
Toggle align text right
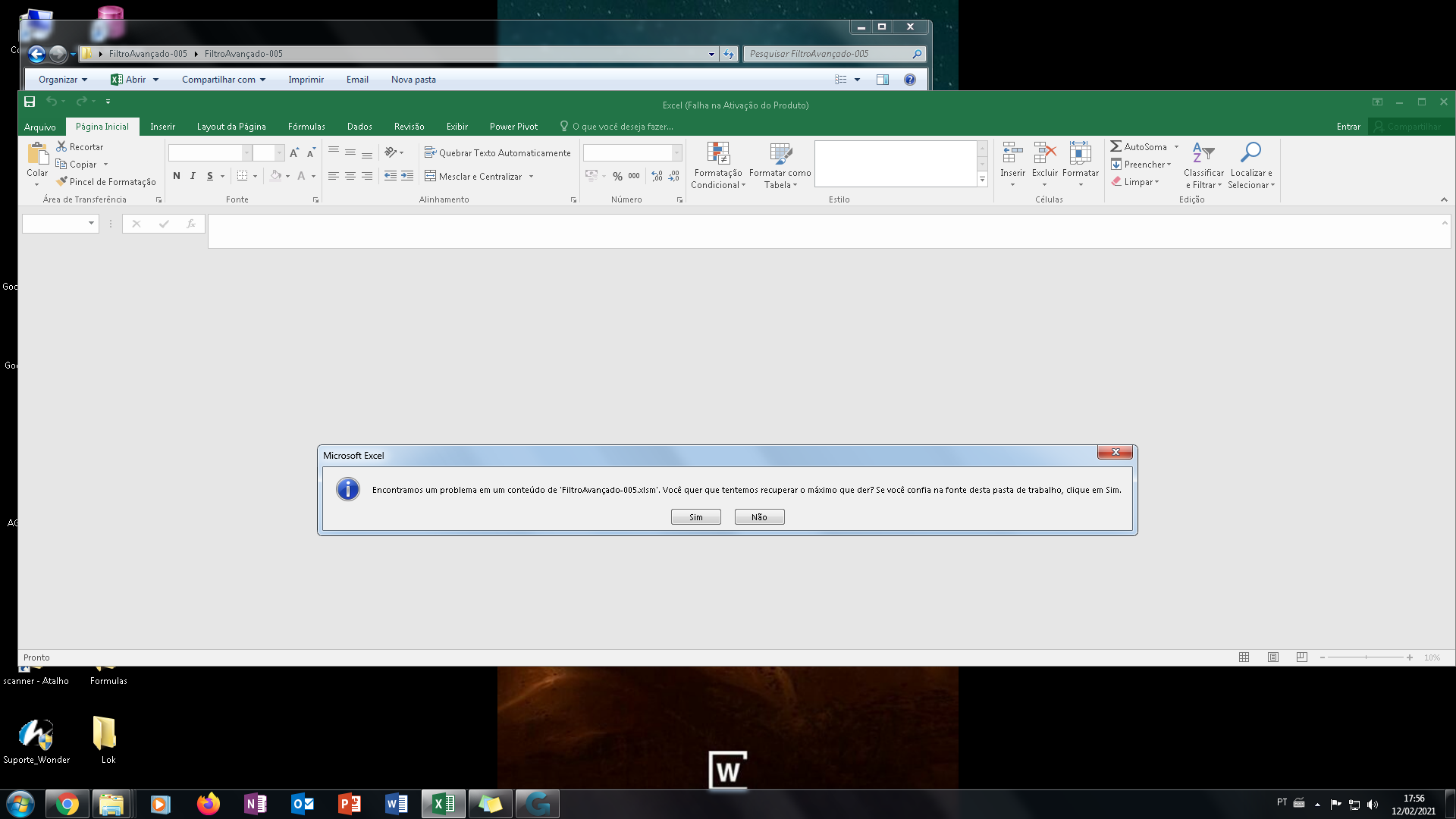point(367,176)
